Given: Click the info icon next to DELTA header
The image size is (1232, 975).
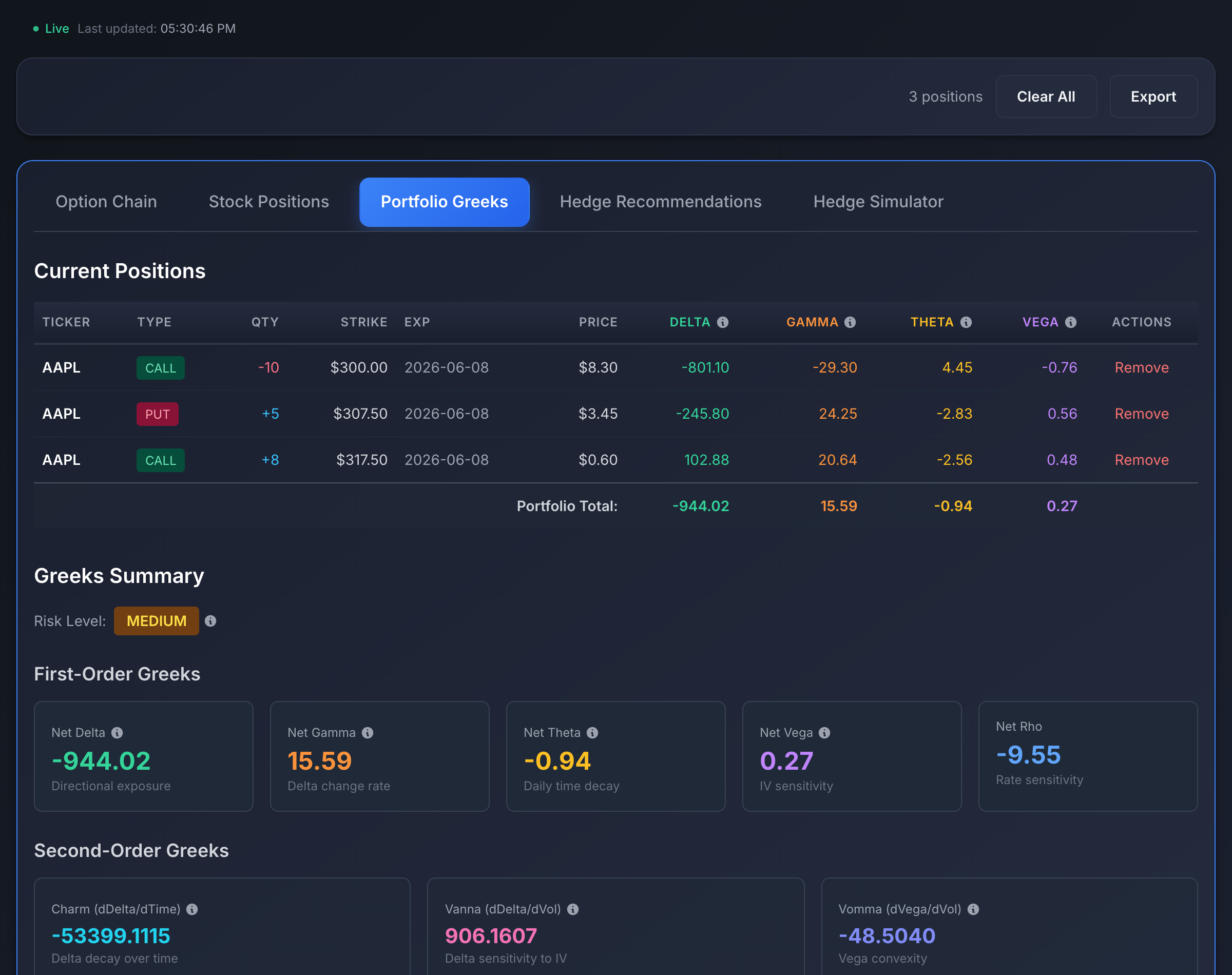Looking at the screenshot, I should point(723,322).
